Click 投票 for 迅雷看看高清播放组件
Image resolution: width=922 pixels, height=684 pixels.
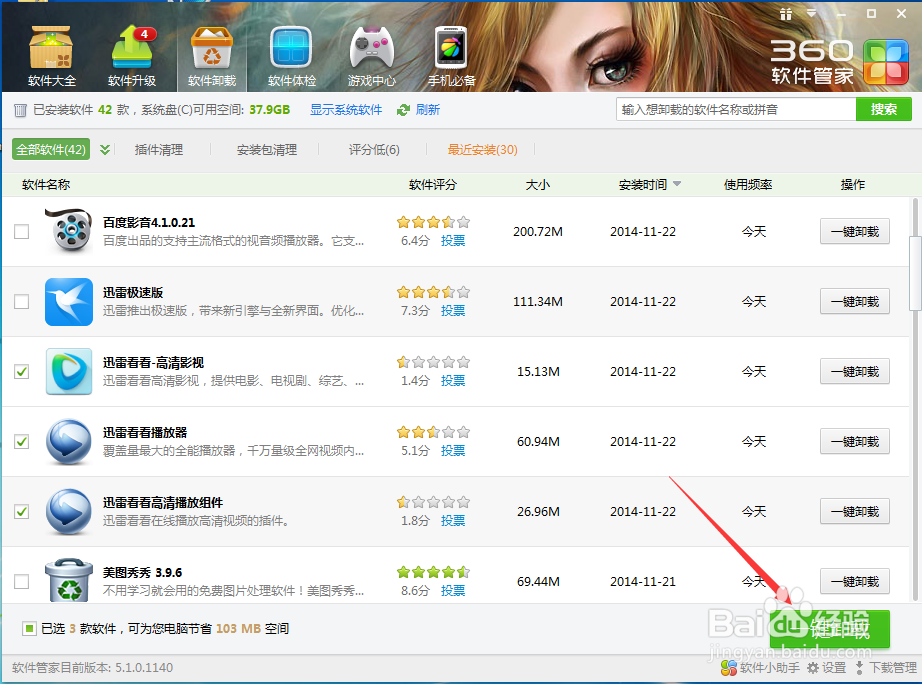pos(453,520)
